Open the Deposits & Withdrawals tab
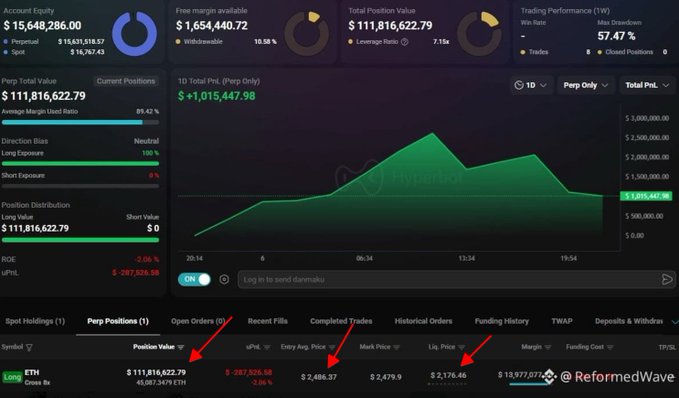Image resolution: width=679 pixels, height=398 pixels. (x=629, y=321)
